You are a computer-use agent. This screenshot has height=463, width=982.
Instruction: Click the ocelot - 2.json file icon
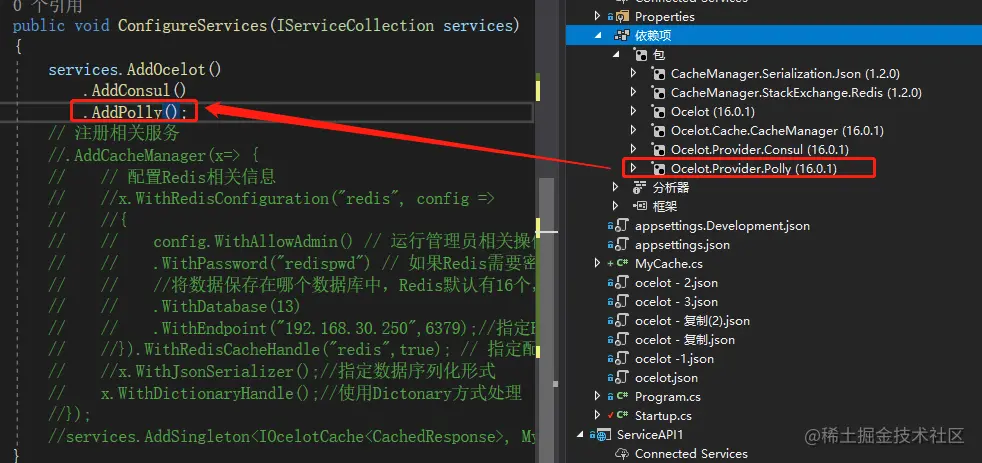(x=622, y=283)
